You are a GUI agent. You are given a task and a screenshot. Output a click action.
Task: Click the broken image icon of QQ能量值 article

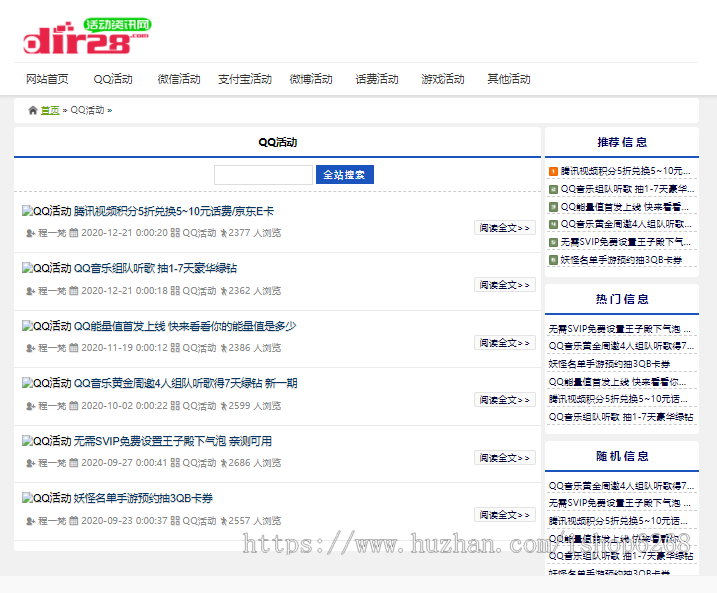27,326
